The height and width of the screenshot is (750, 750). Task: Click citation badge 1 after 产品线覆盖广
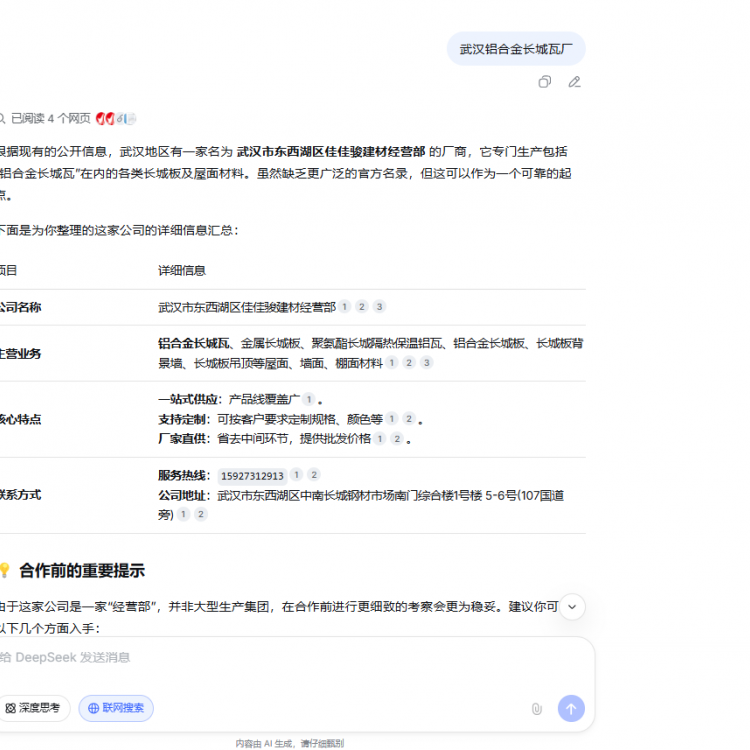tap(309, 399)
